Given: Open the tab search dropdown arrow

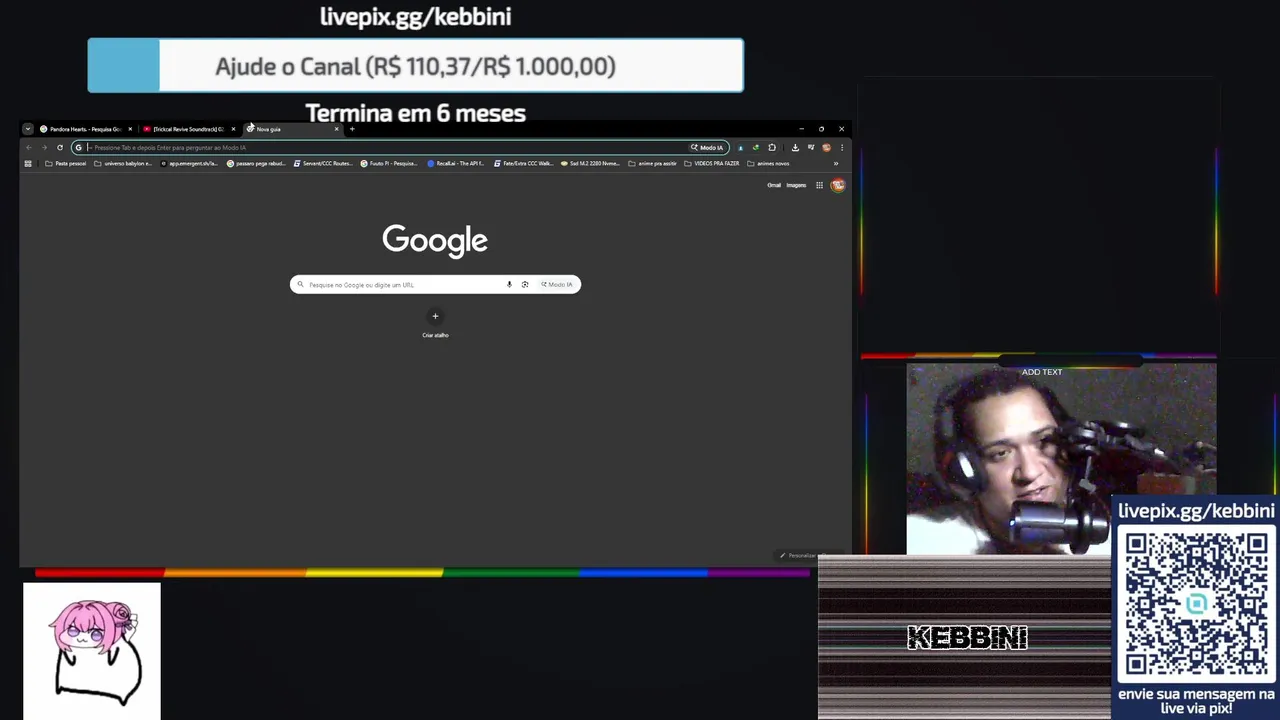Looking at the screenshot, I should coord(28,129).
